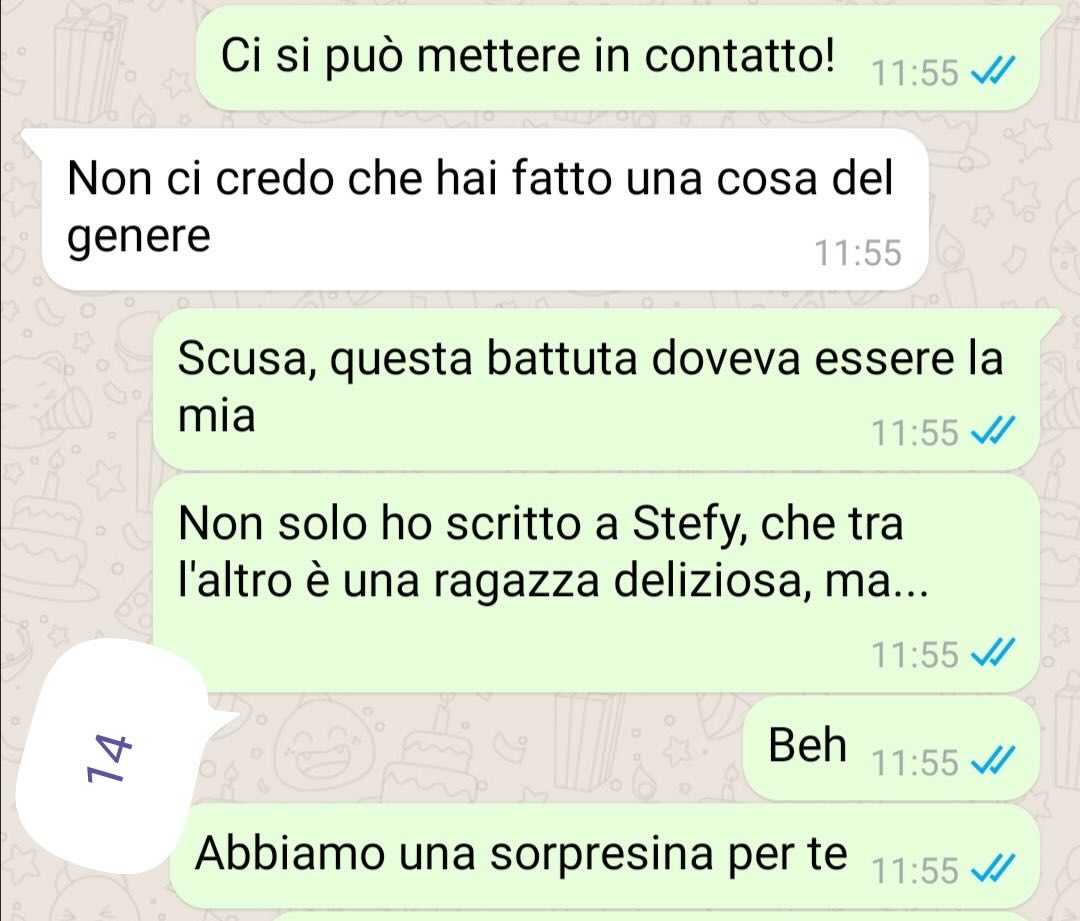The width and height of the screenshot is (1080, 921).
Task: Select received message 'Non ci credo che hai fatto'
Action: coord(481,209)
